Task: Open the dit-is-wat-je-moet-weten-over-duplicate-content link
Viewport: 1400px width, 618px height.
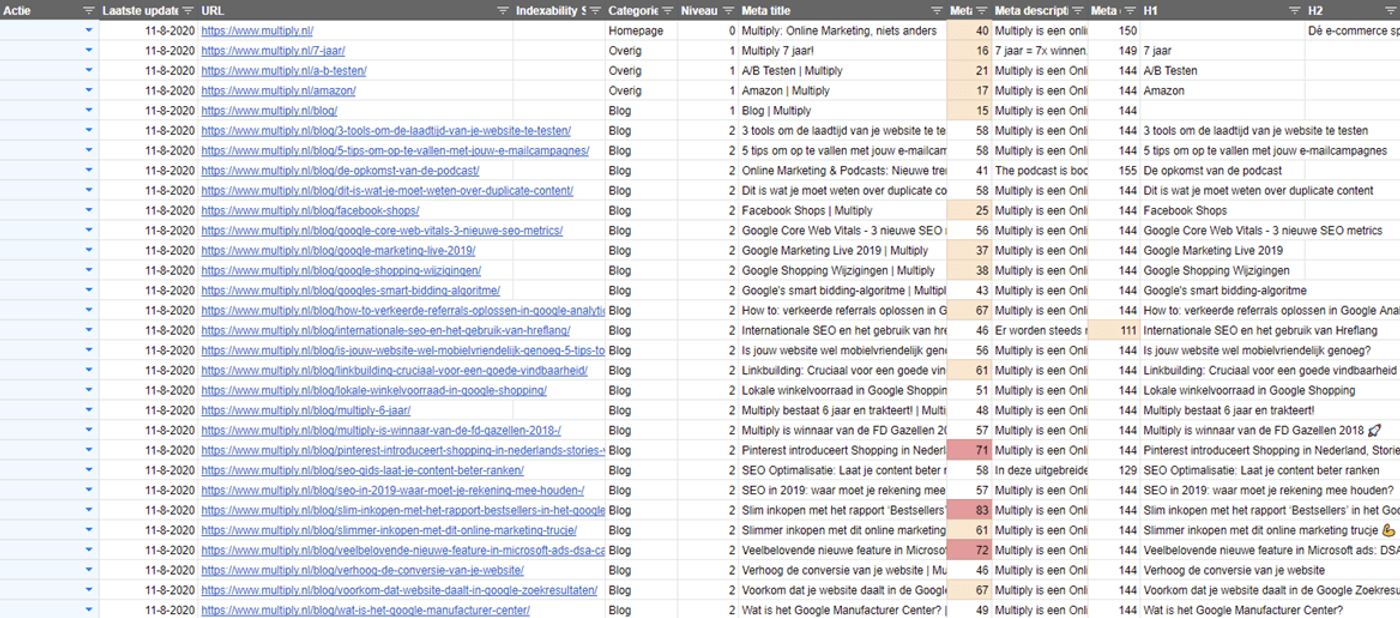Action: click(x=387, y=191)
